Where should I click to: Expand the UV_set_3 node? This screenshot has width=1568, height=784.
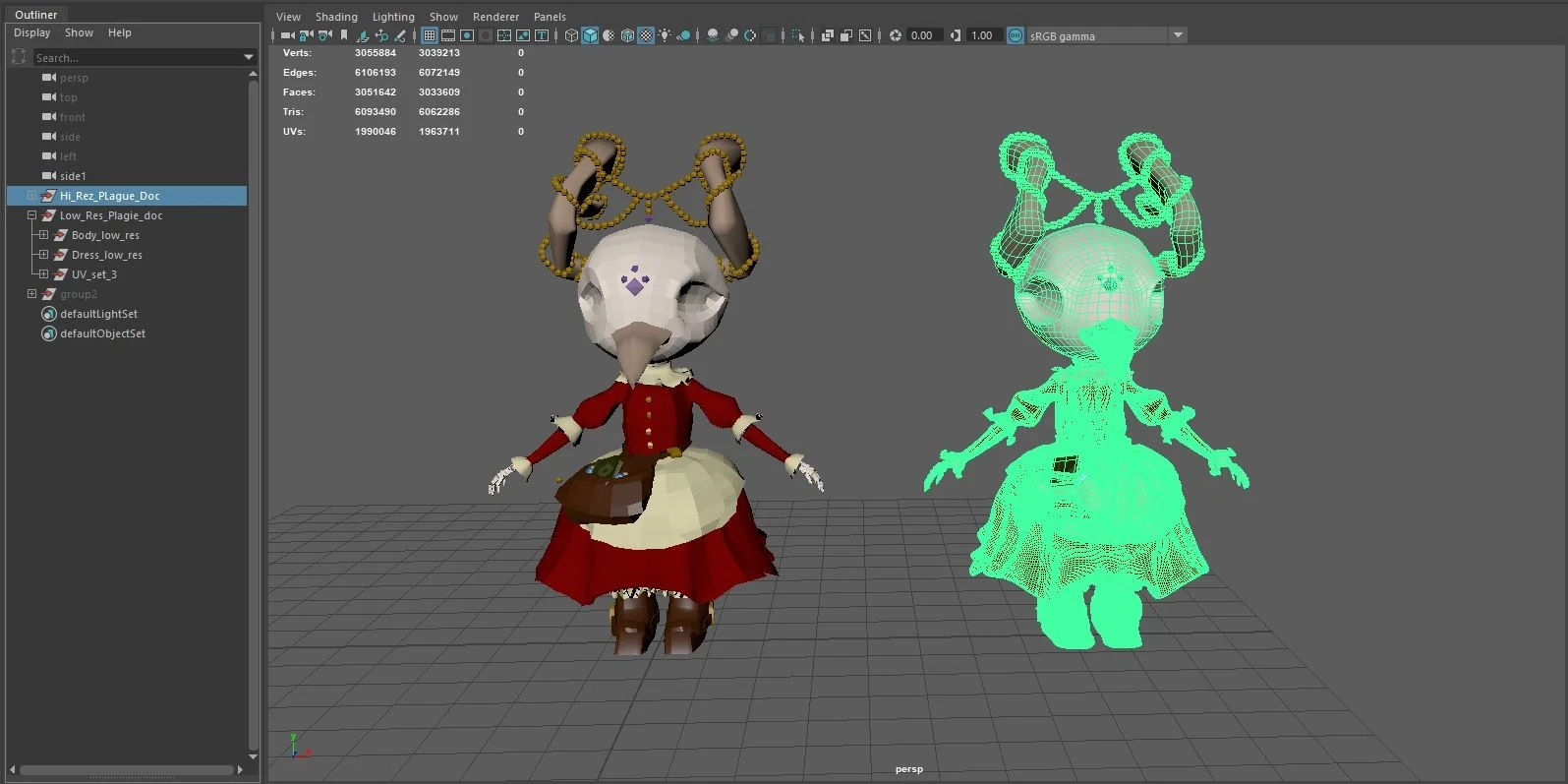pos(43,274)
